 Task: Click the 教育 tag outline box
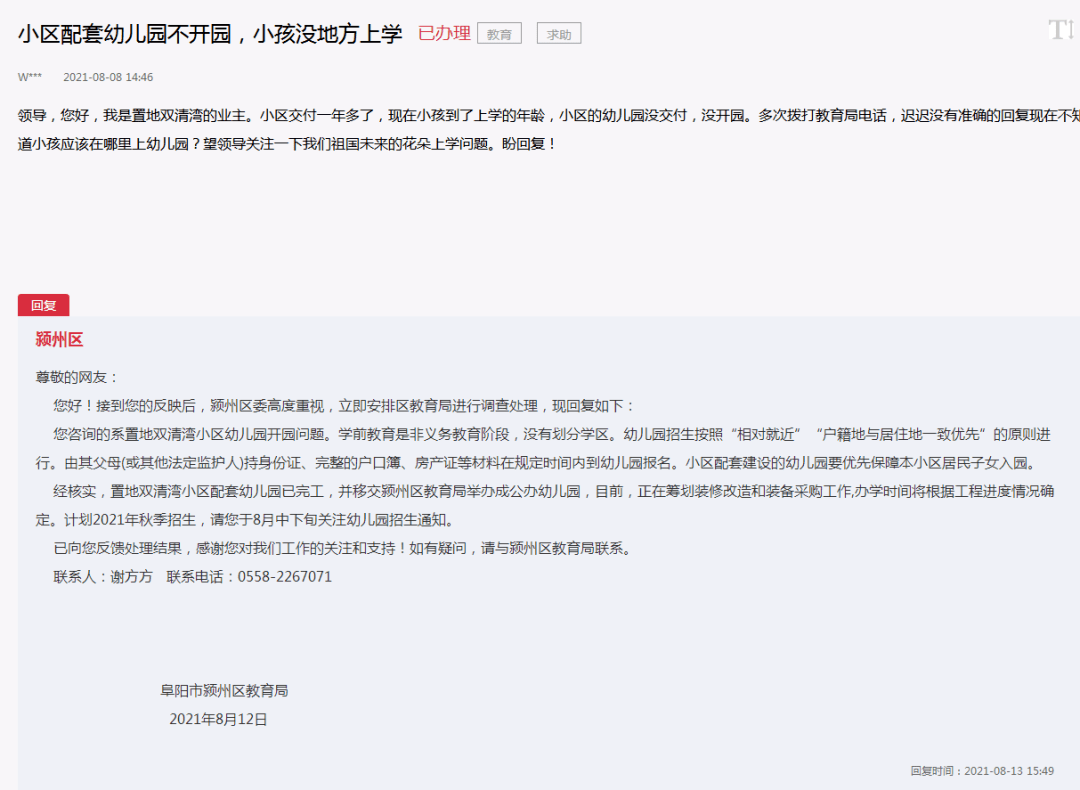[x=498, y=32]
